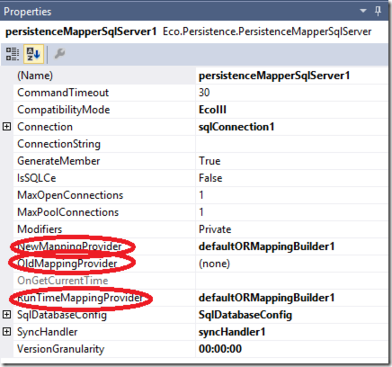392x367 pixels.
Task: Click the GenerateMember True value
Action: [x=209, y=161]
